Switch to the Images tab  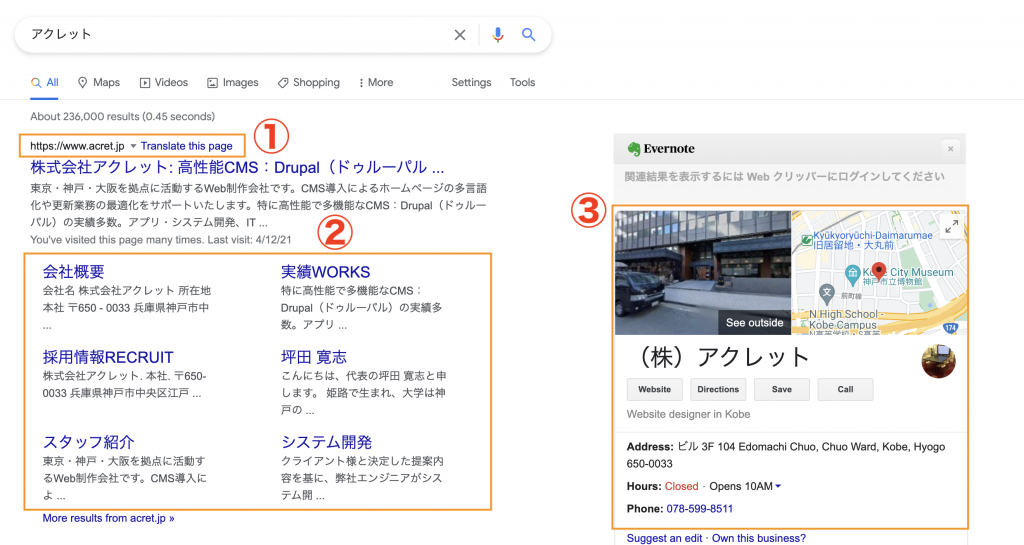232,83
